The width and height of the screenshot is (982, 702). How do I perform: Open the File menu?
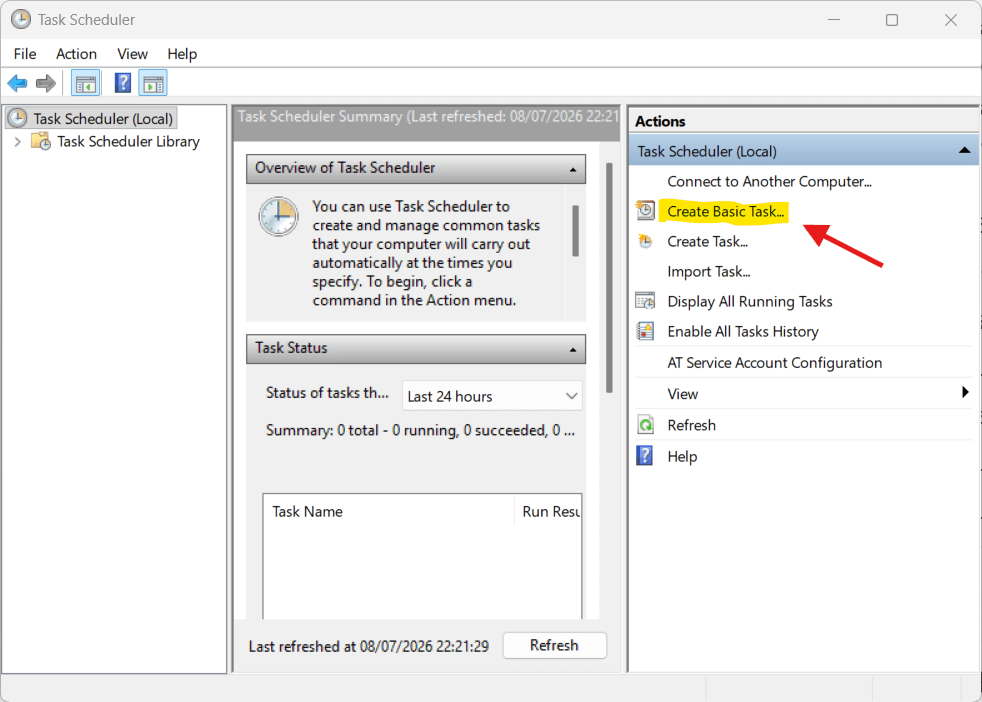coord(25,54)
